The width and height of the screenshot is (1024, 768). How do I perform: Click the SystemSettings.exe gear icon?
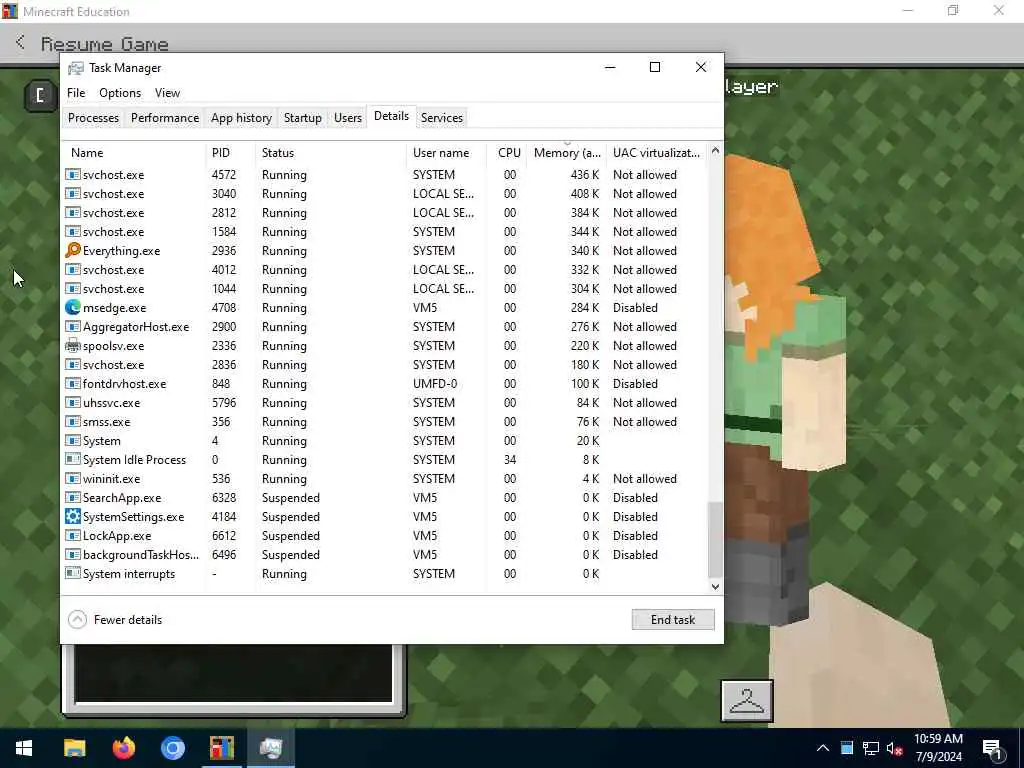(x=73, y=517)
